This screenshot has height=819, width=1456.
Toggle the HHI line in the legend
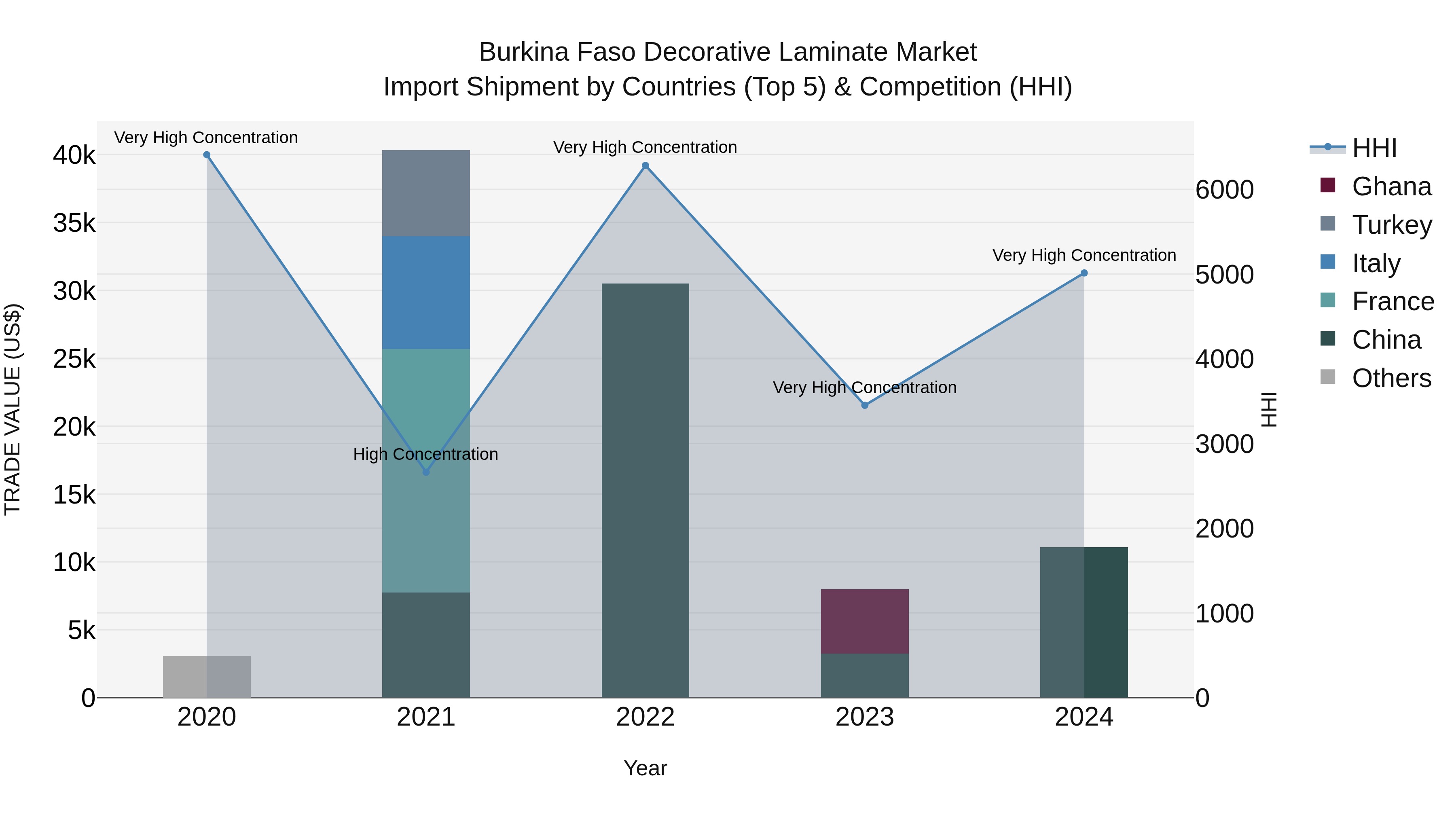pos(1353,148)
